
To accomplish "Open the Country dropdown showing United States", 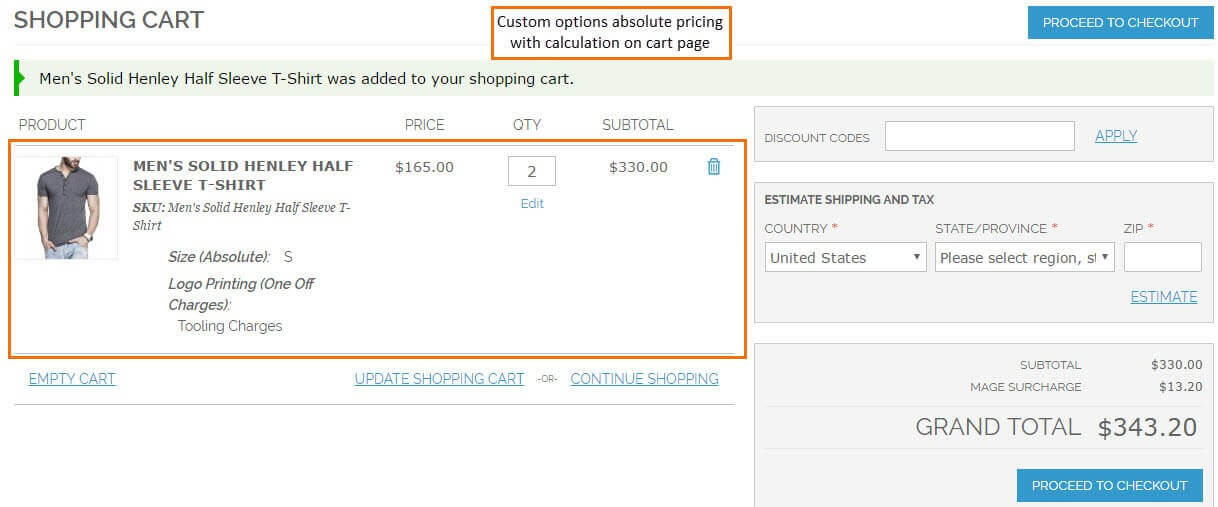I will [x=845, y=258].
